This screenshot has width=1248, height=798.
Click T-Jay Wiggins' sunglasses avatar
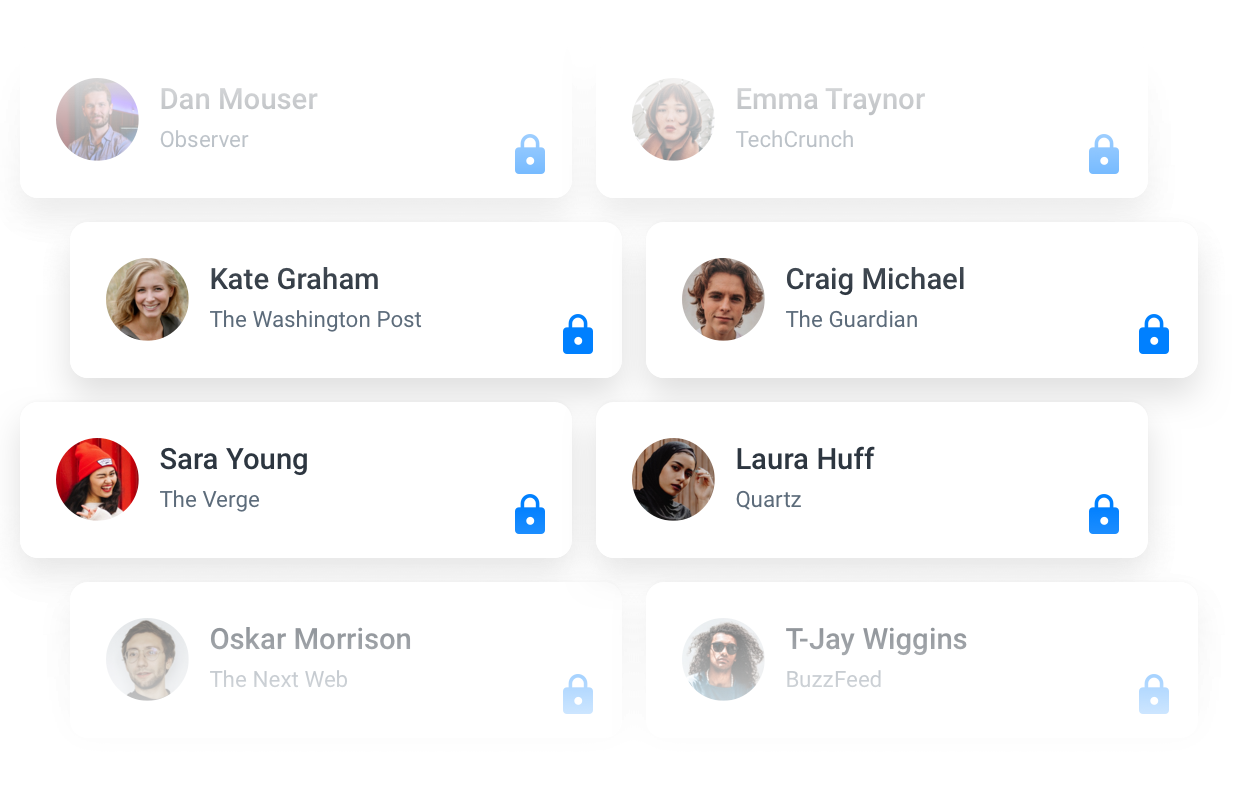pyautogui.click(x=723, y=659)
